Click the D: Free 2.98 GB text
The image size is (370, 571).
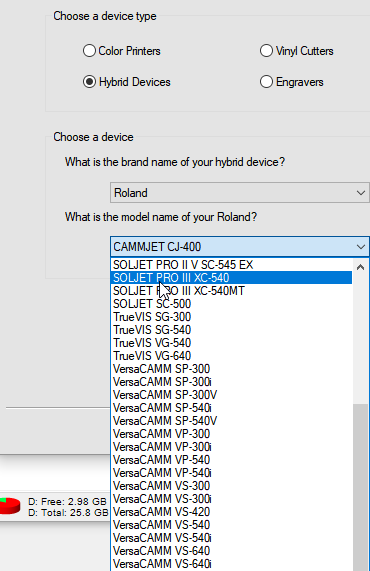[67, 501]
